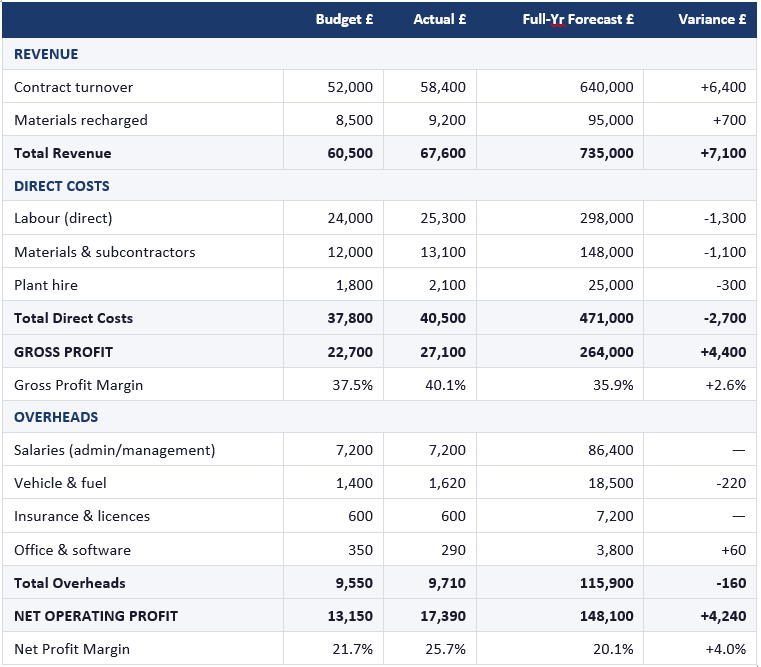Click the Actual £ column header

(x=440, y=19)
